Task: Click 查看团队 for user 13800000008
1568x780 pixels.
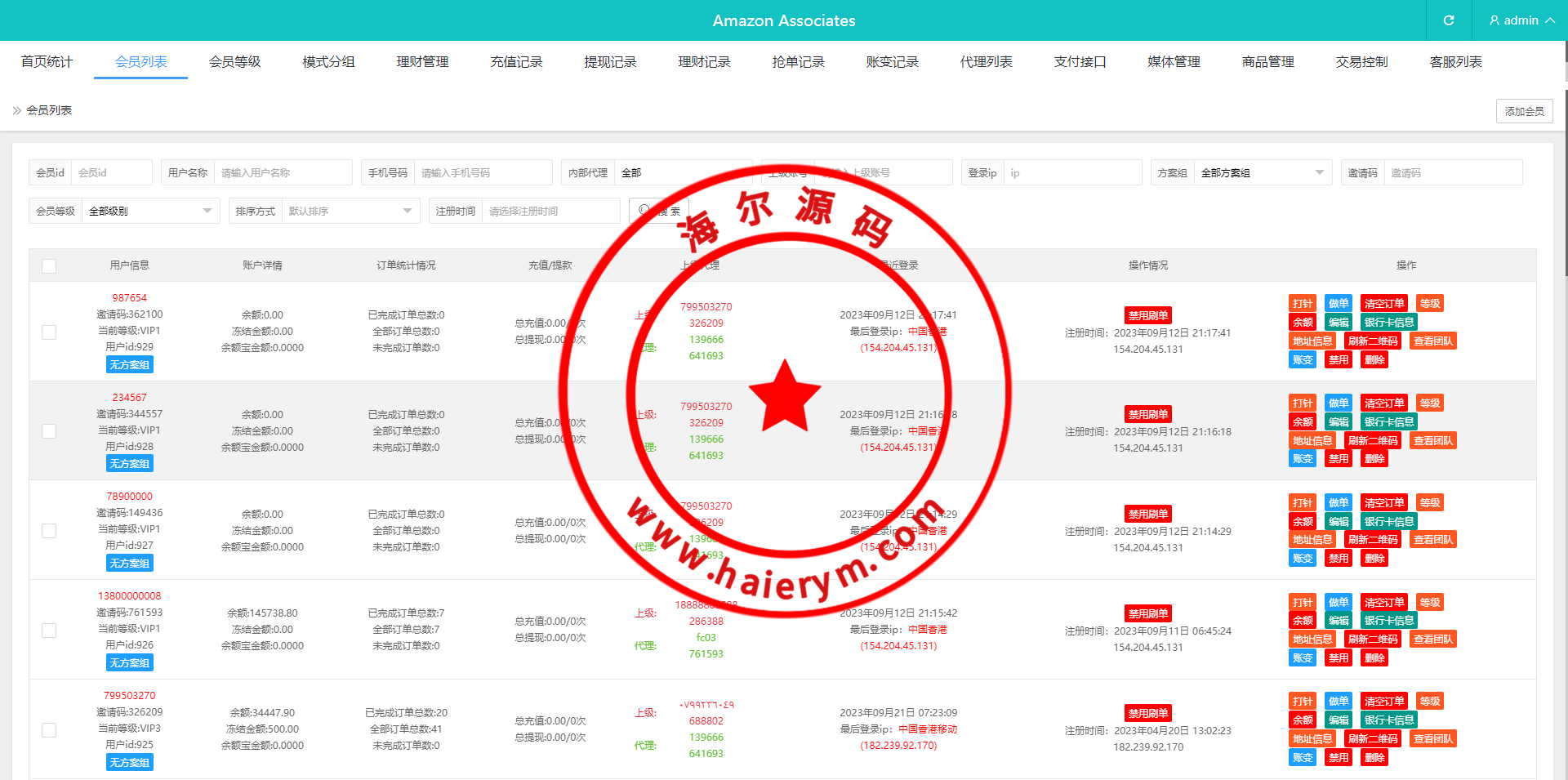Action: pyautogui.click(x=1433, y=639)
